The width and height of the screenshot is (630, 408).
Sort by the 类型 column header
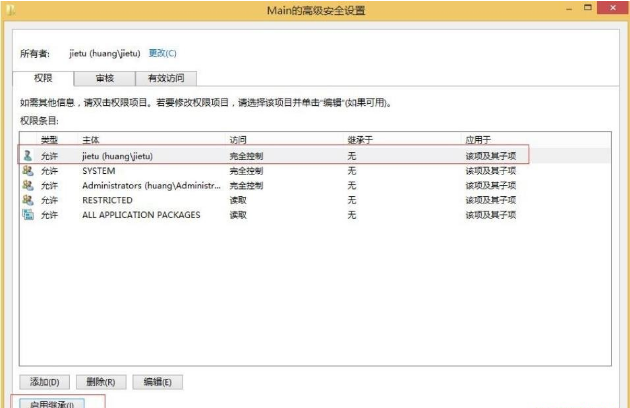coord(49,140)
